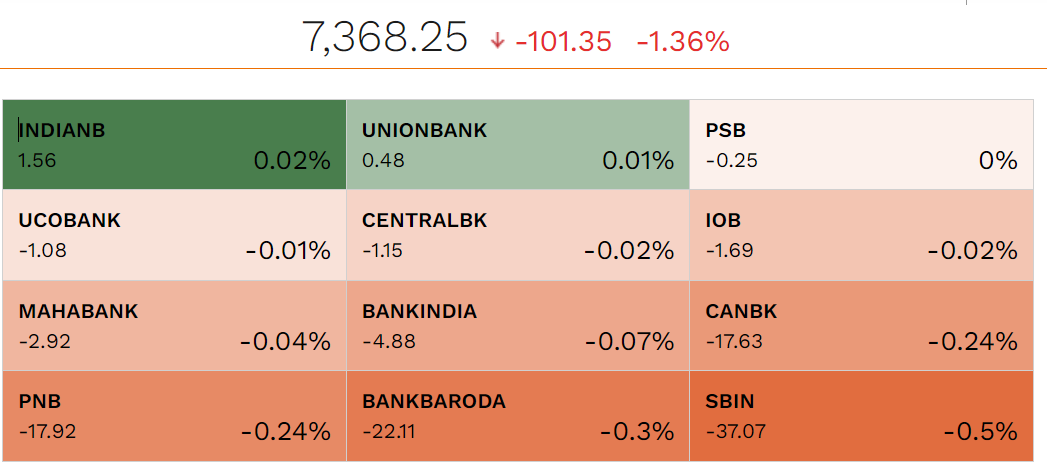The width and height of the screenshot is (1047, 465).
Task: Click the SBIN heatmap tile
Action: [861, 416]
